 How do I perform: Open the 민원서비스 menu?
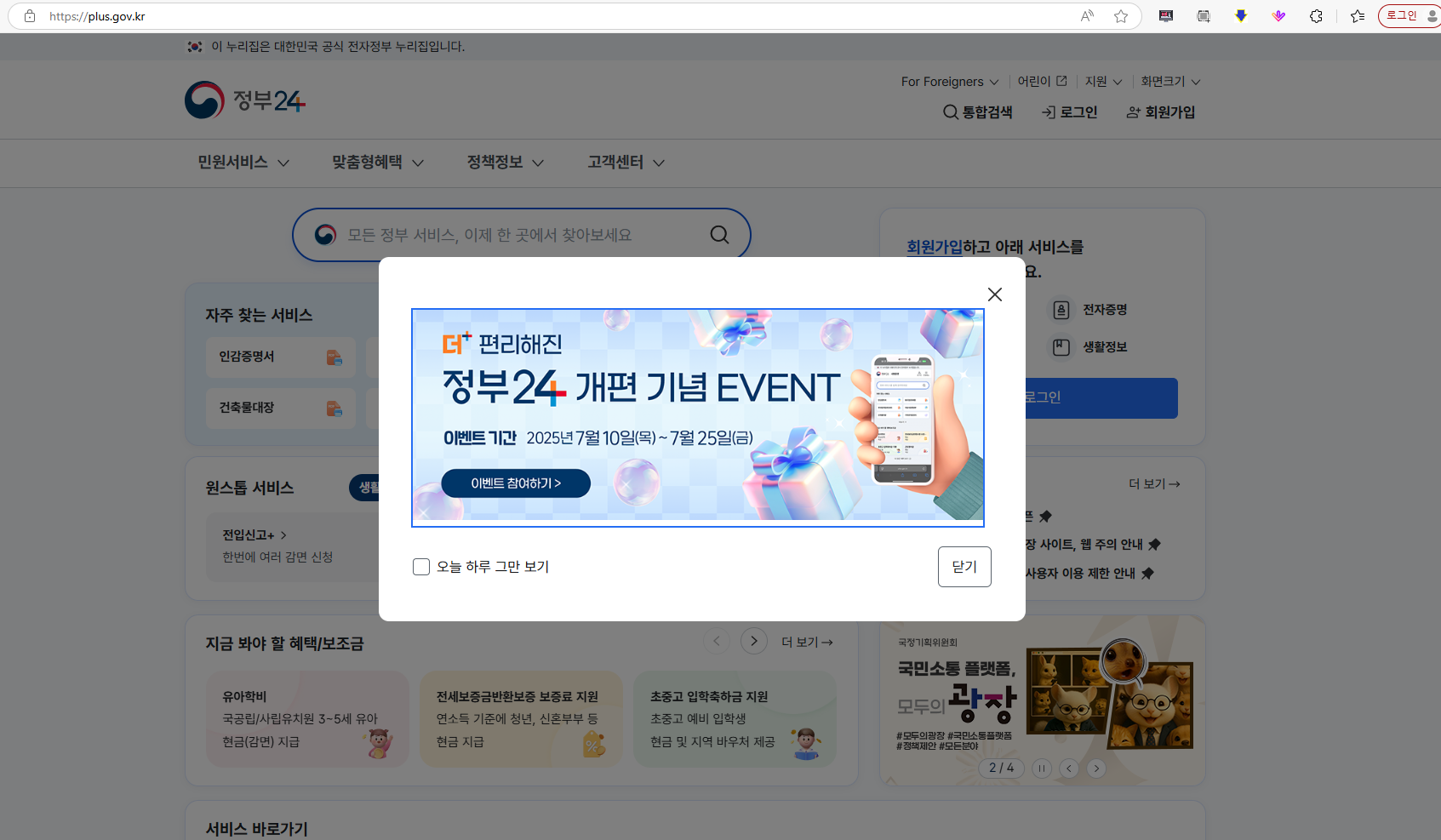pos(243,163)
